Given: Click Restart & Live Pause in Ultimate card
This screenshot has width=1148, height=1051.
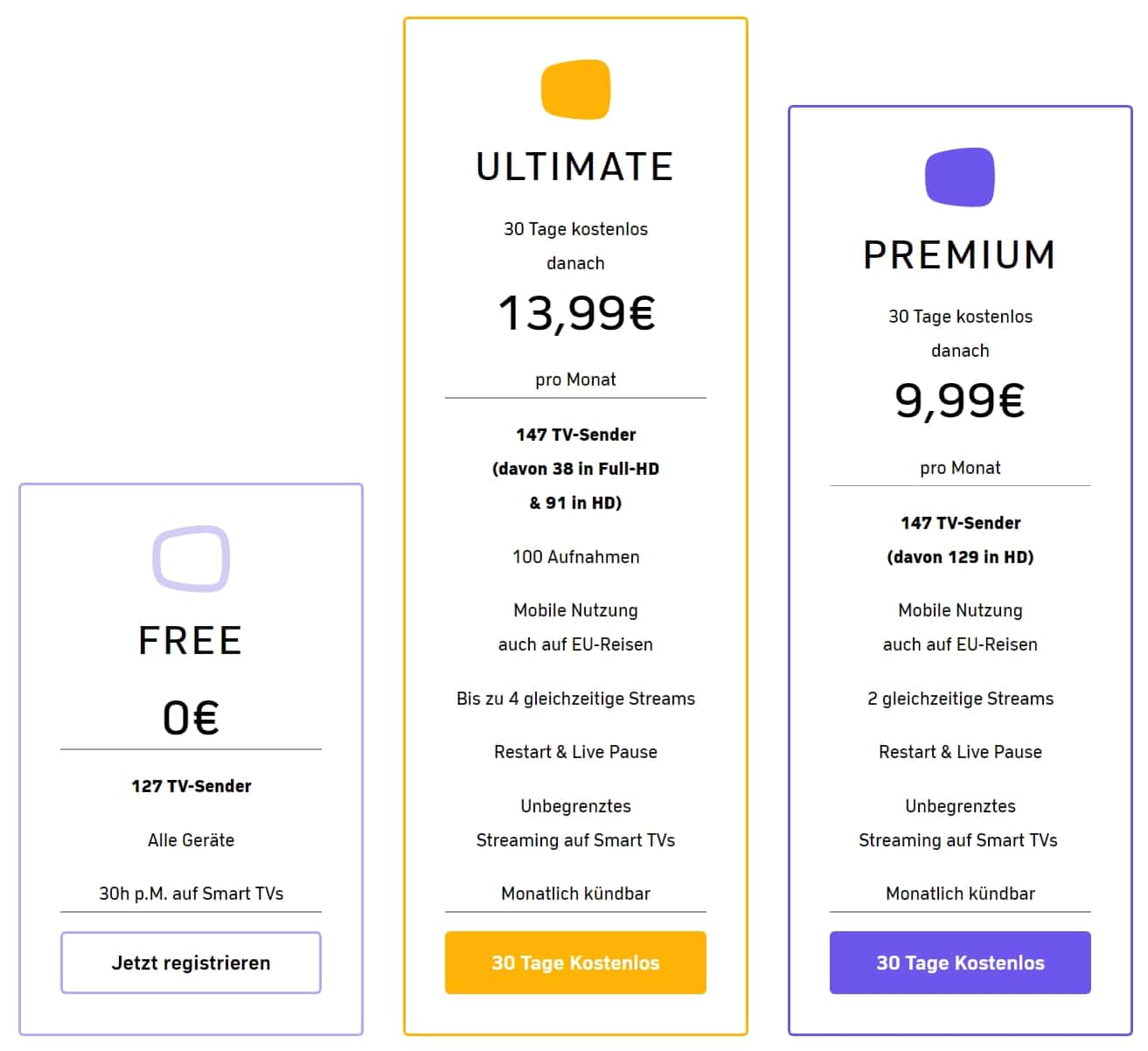Looking at the screenshot, I should click(575, 752).
